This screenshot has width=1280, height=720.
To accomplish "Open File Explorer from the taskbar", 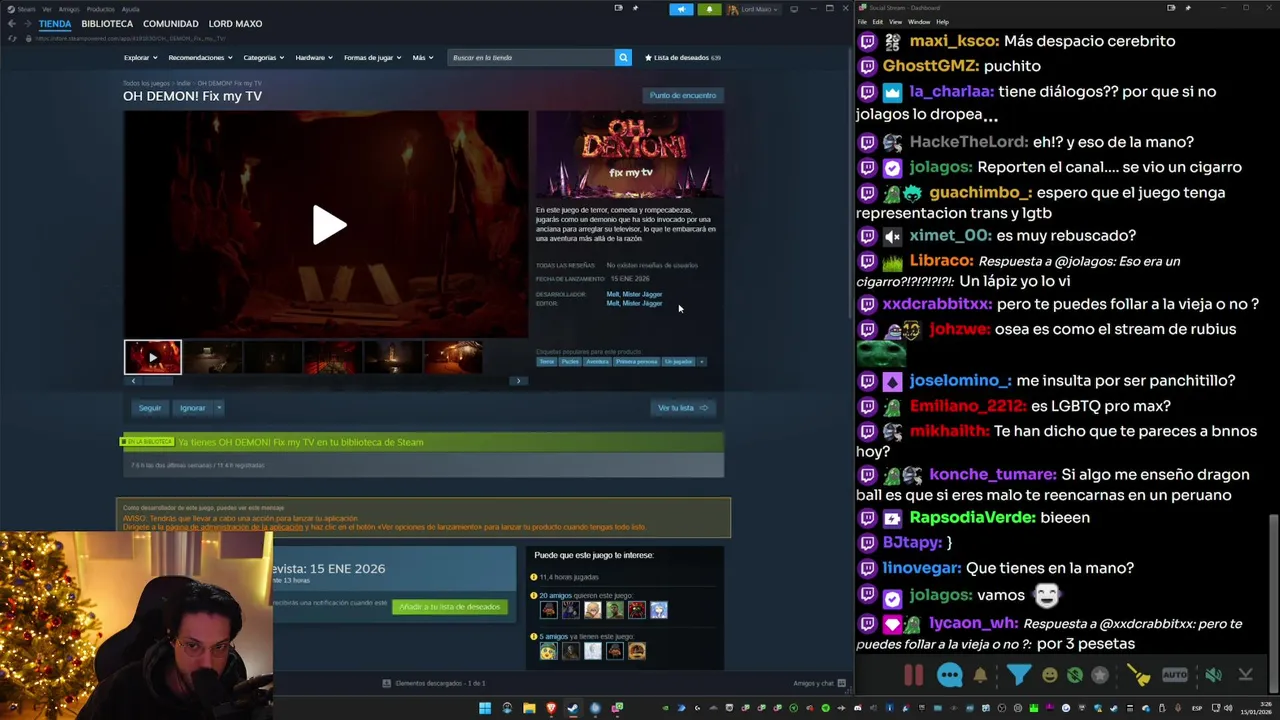I will (529, 708).
